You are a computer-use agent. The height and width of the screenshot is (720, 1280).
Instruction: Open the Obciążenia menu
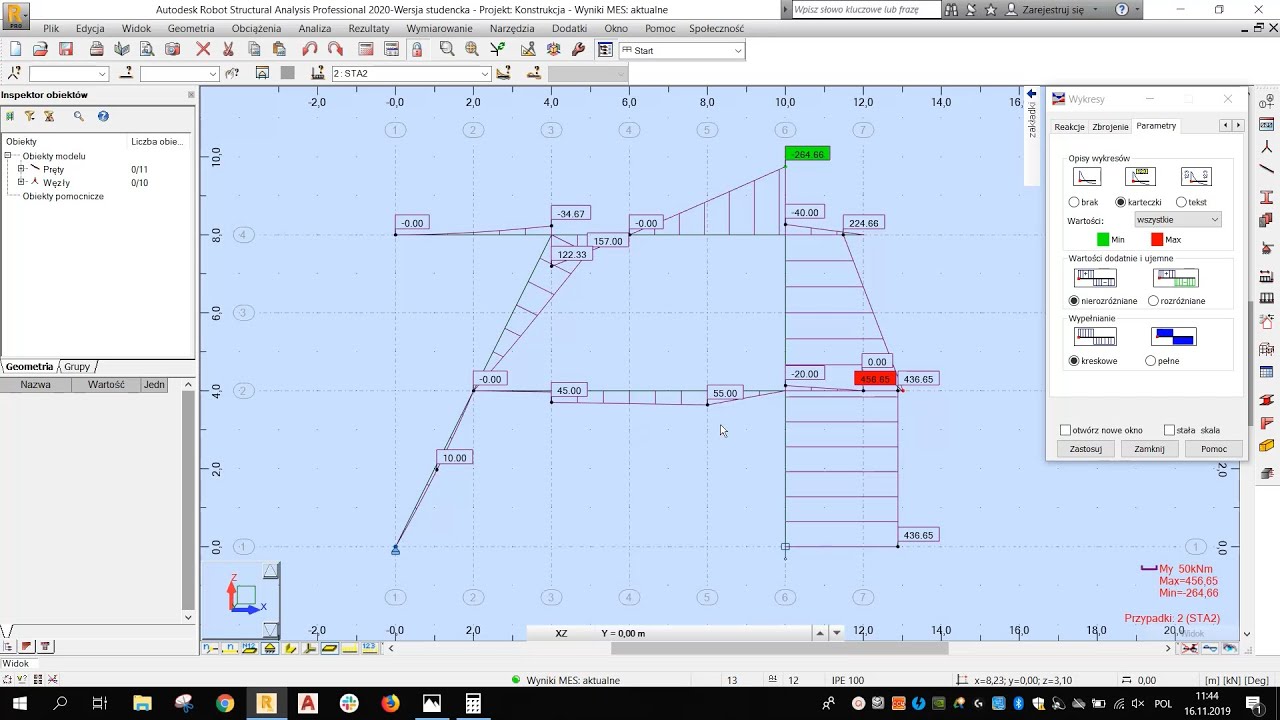pos(256,29)
